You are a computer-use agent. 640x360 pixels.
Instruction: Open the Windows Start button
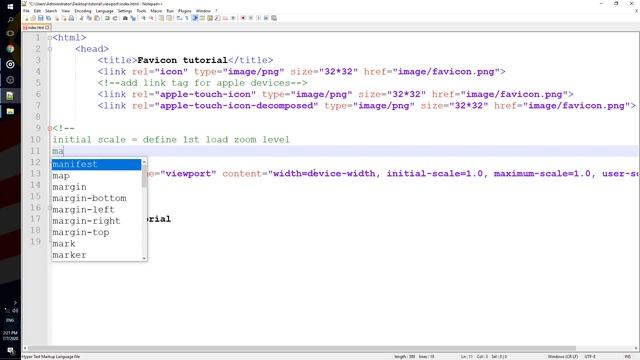coord(10,7)
